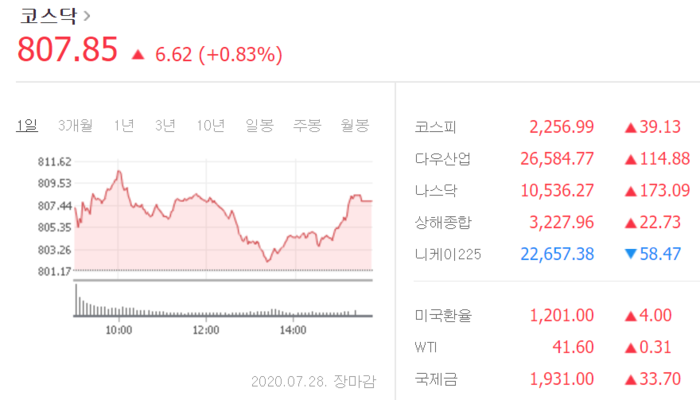Select the 1일 chart tab
This screenshot has height=400, width=700.
27,125
